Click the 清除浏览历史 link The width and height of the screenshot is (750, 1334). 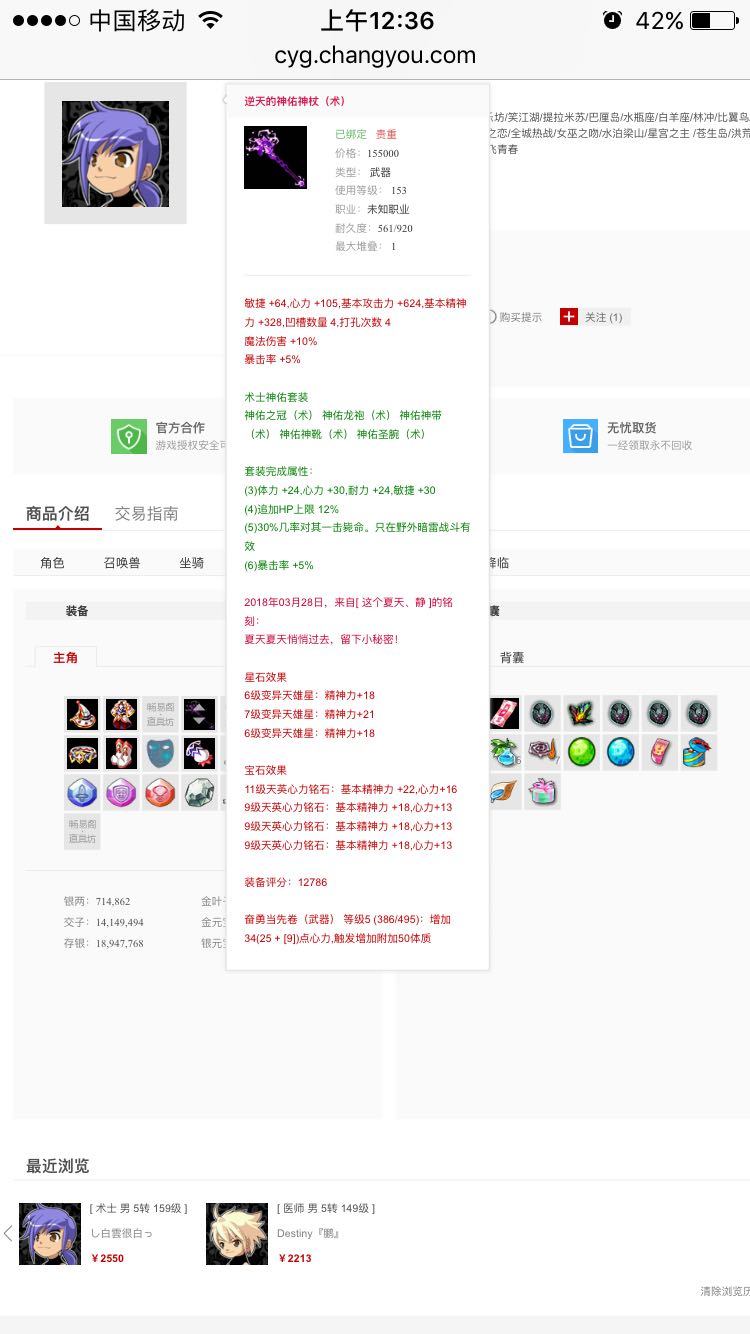pyautogui.click(x=725, y=1291)
